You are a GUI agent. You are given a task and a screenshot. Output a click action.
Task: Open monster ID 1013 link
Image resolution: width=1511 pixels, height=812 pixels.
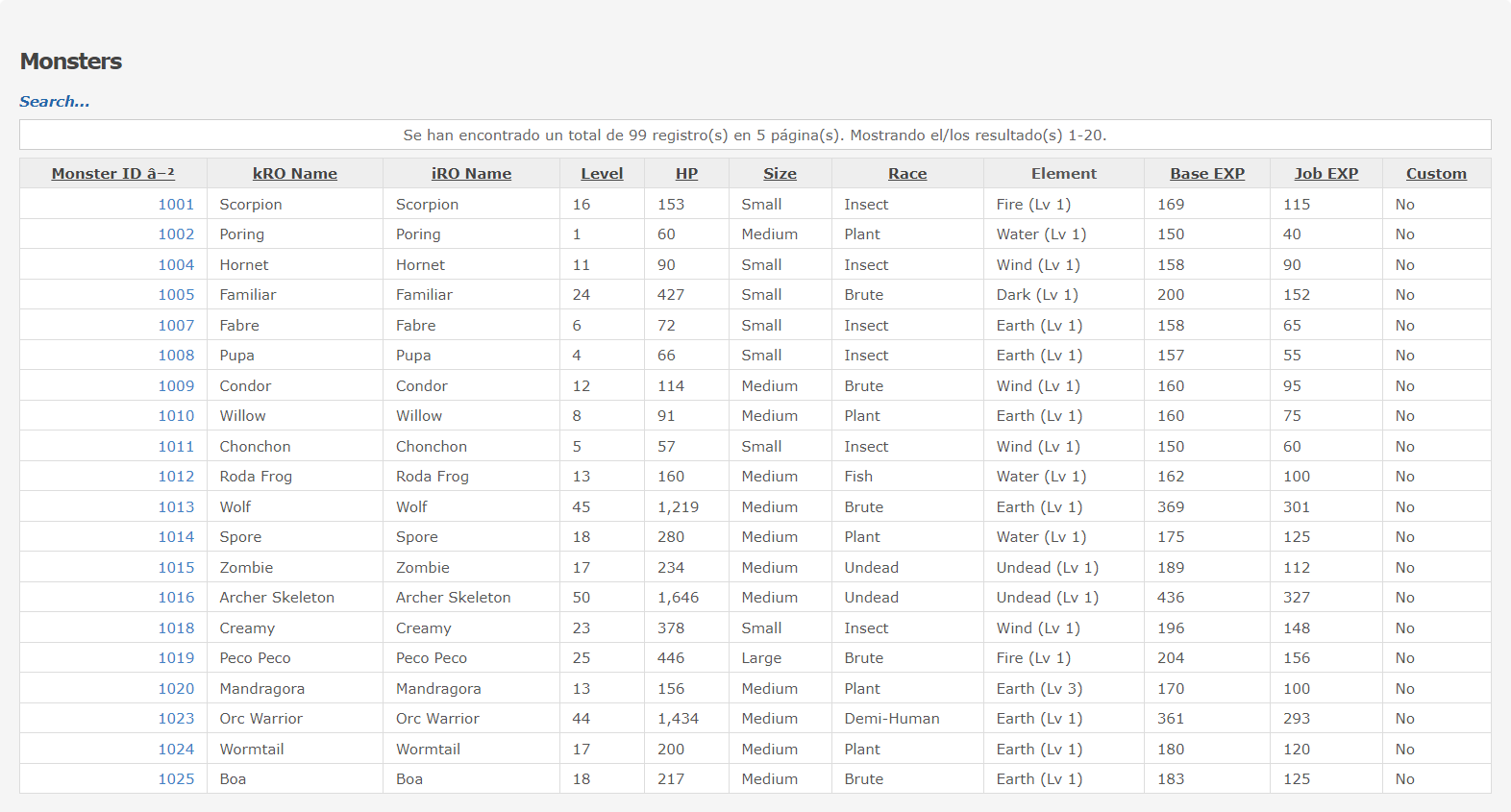(176, 507)
